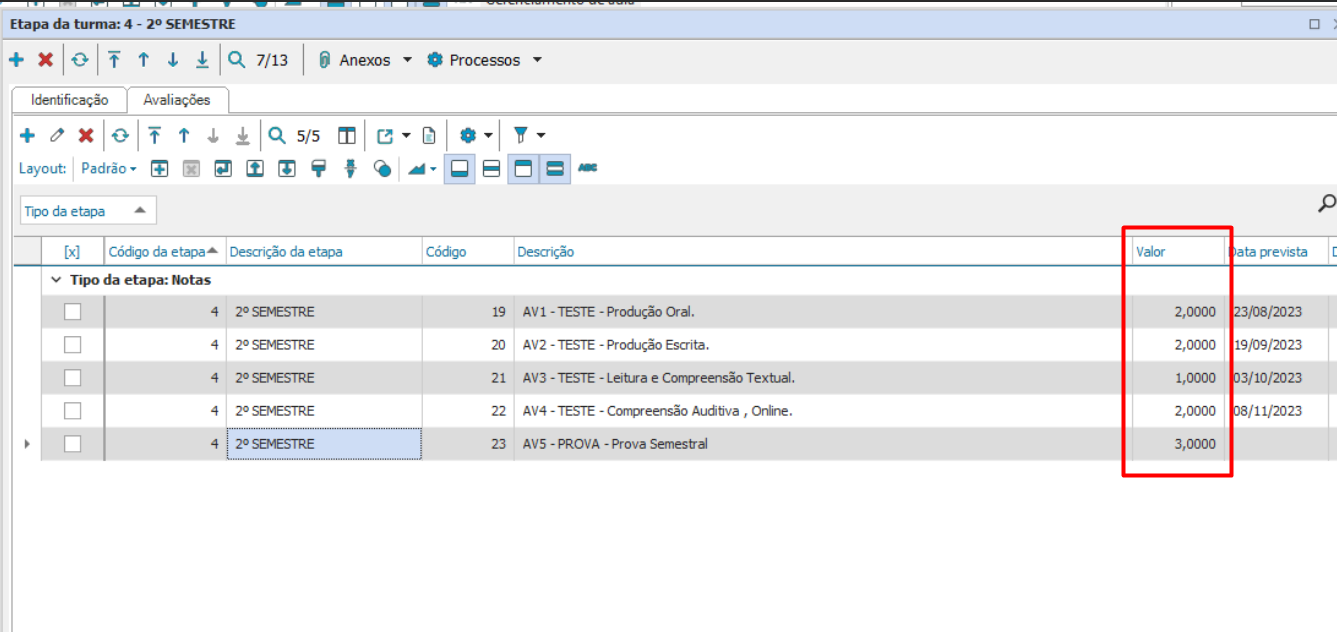Sort by the Valor column header

click(x=1177, y=252)
